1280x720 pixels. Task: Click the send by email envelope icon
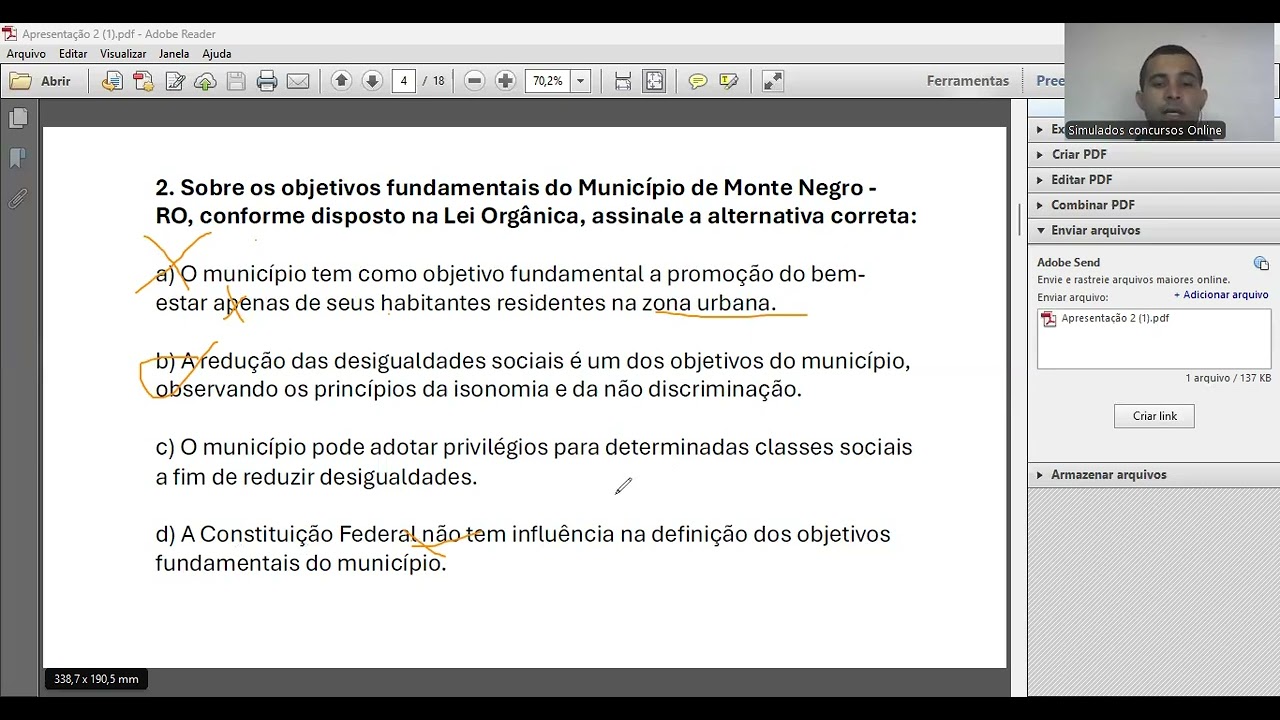(x=298, y=81)
